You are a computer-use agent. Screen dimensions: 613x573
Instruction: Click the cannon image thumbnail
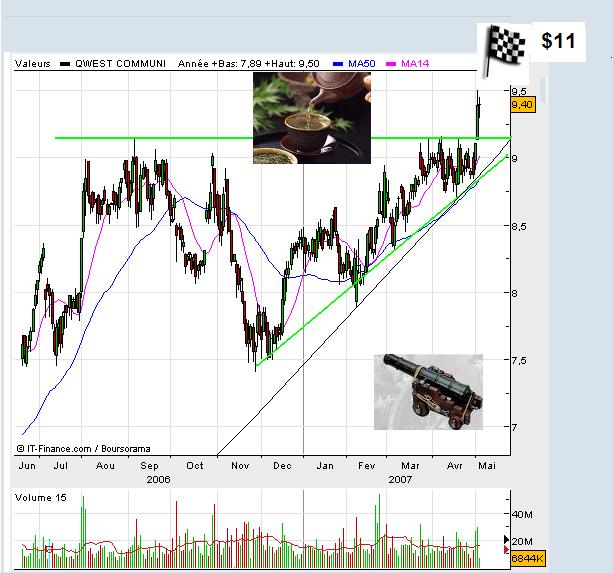tap(428, 392)
